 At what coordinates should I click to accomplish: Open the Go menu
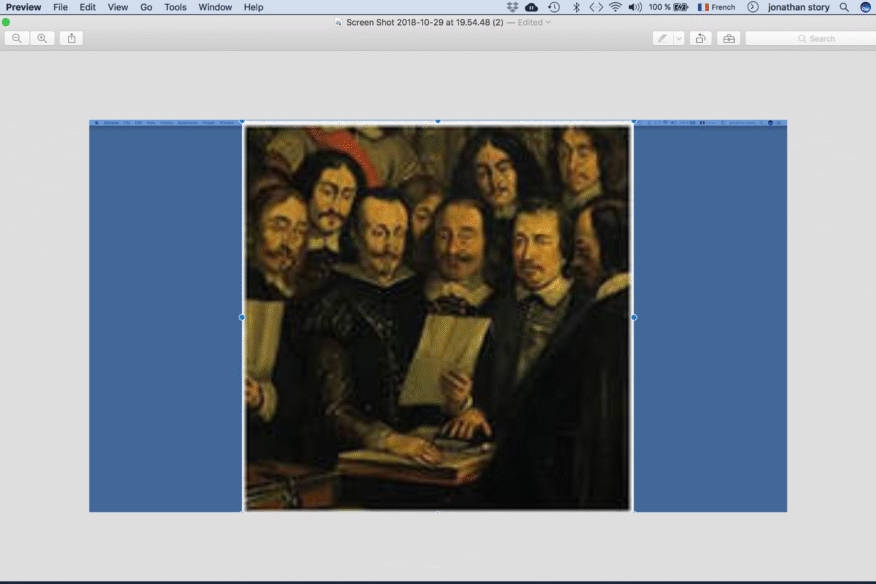pyautogui.click(x=146, y=7)
